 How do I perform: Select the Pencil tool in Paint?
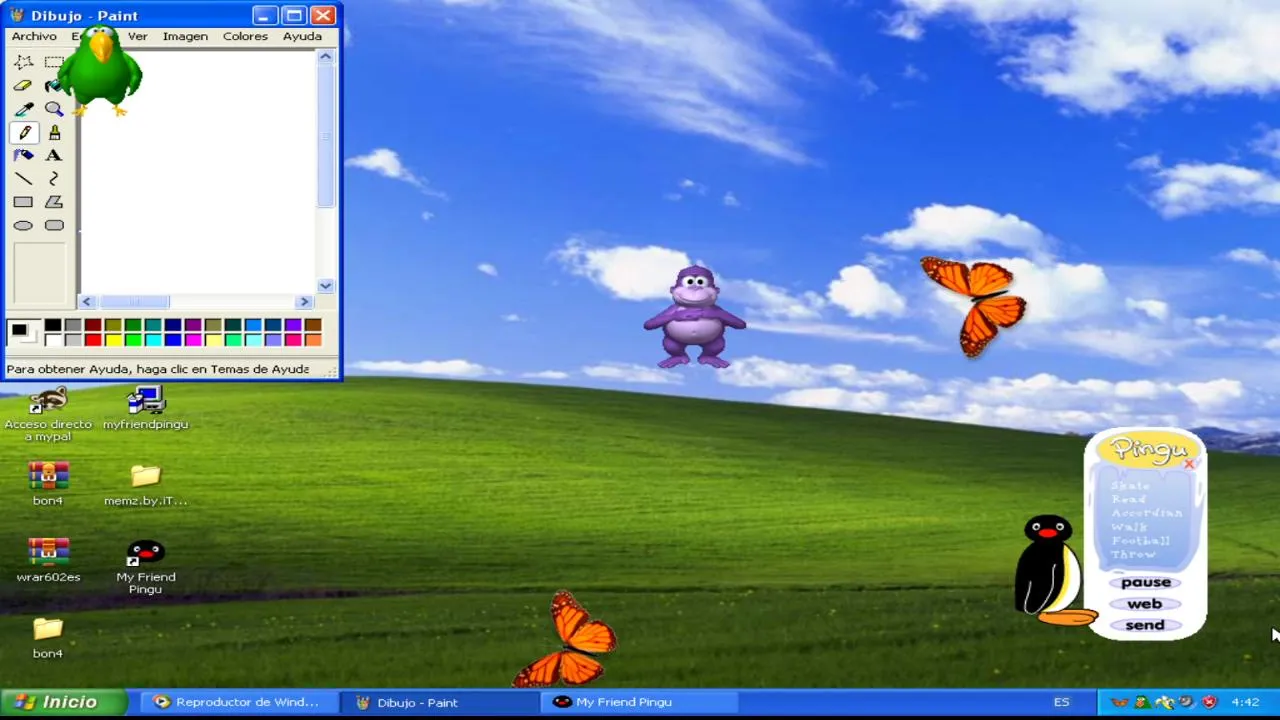(x=23, y=132)
